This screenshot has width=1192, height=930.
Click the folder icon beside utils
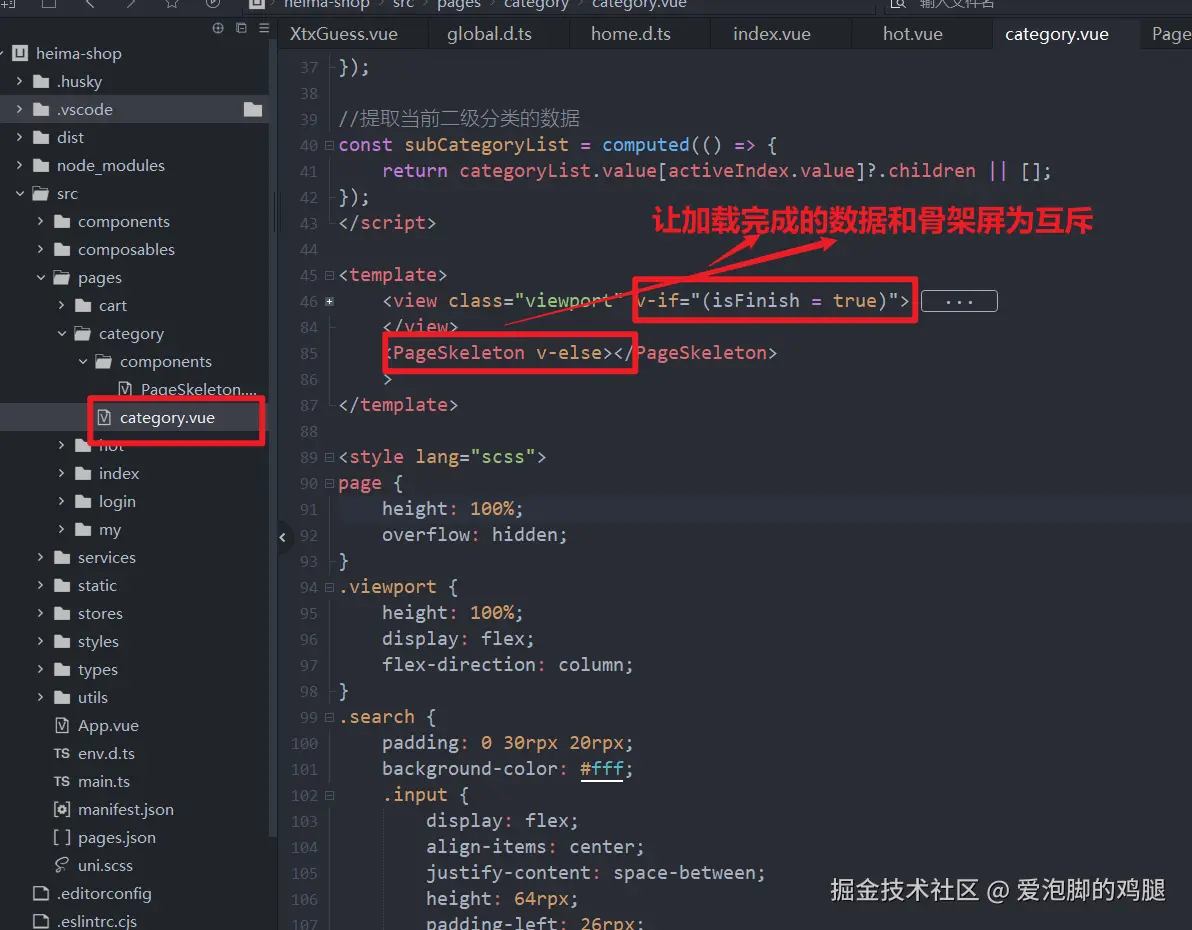coord(62,697)
